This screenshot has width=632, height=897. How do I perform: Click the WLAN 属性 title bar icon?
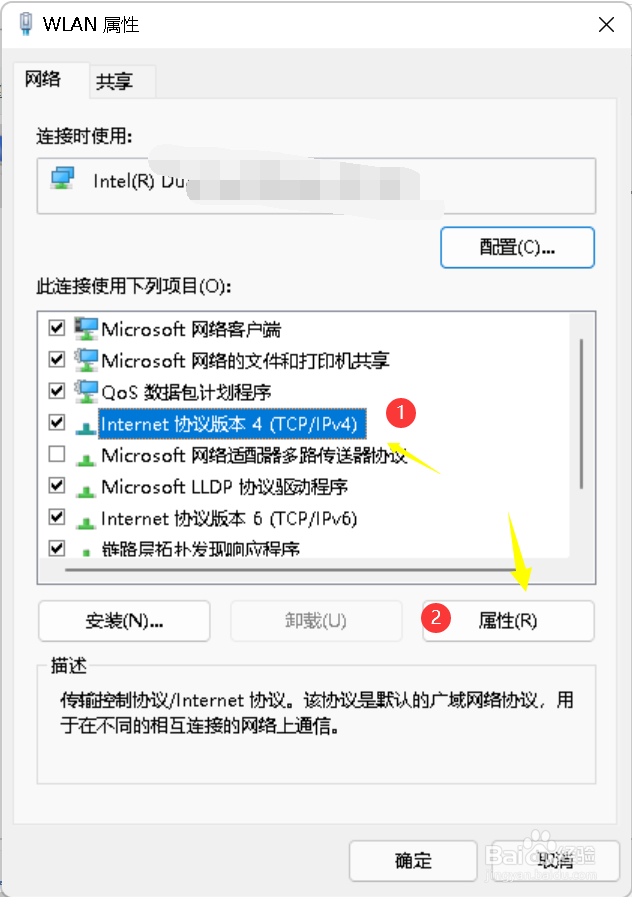pyautogui.click(x=26, y=23)
